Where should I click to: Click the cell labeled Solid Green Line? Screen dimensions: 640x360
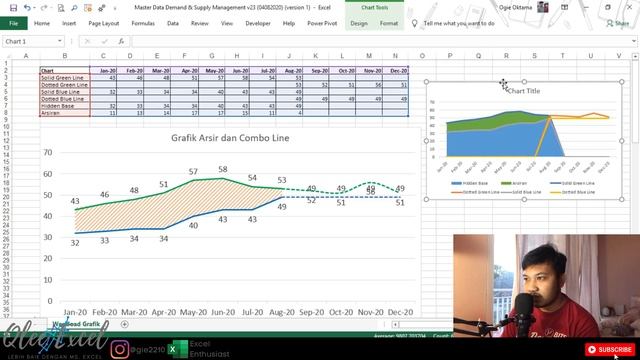(64, 78)
